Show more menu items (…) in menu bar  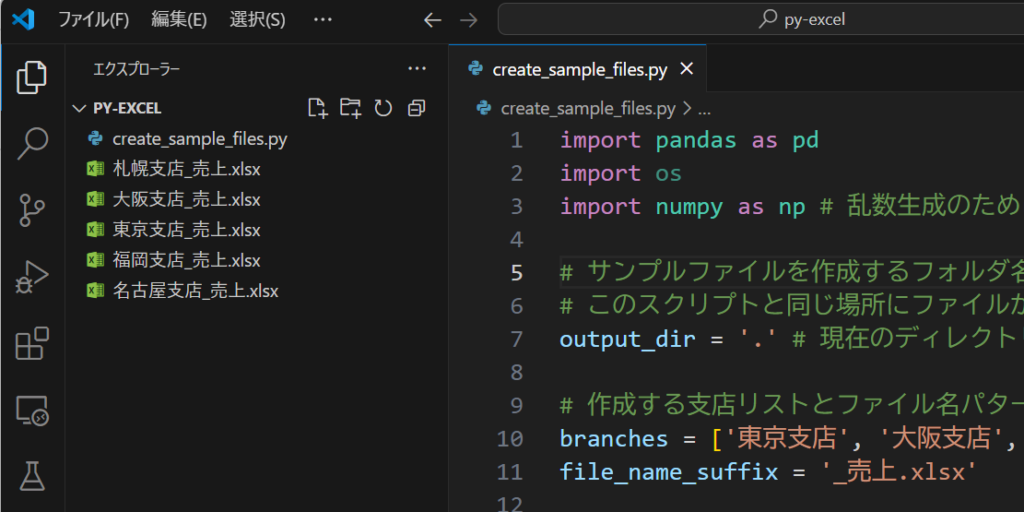[x=323, y=20]
